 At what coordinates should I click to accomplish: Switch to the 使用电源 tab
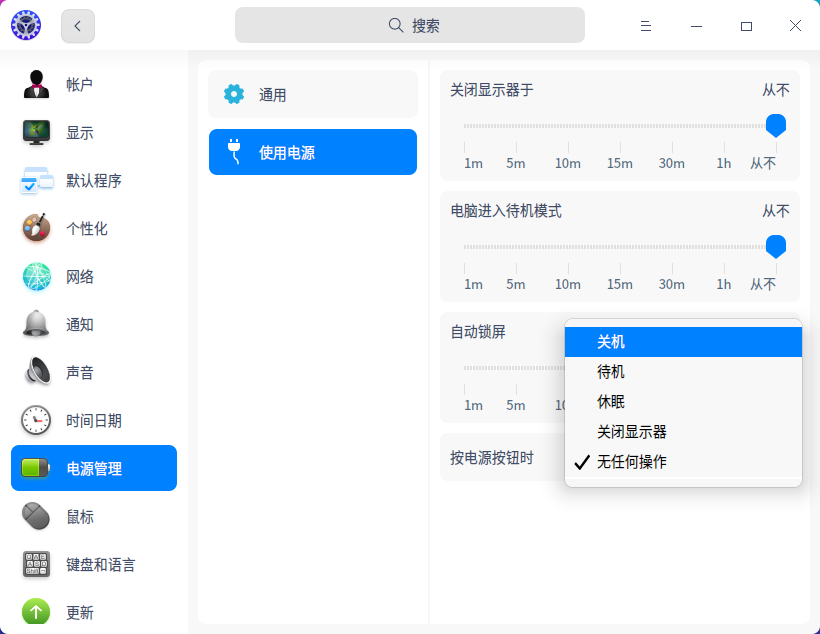coord(312,152)
